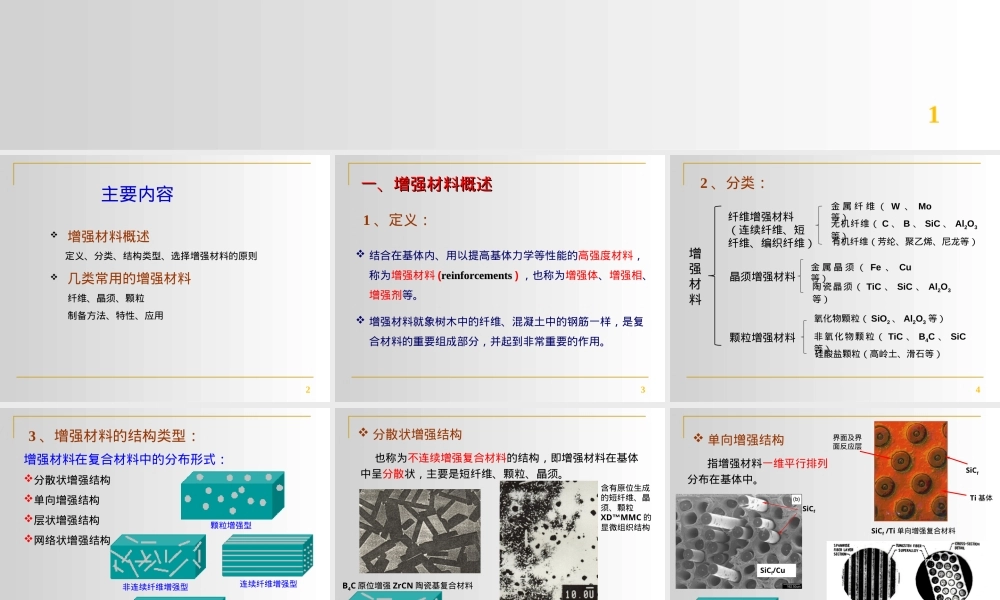Click the blue 主要内容 heading
This screenshot has width=1000, height=600.
pos(137,194)
